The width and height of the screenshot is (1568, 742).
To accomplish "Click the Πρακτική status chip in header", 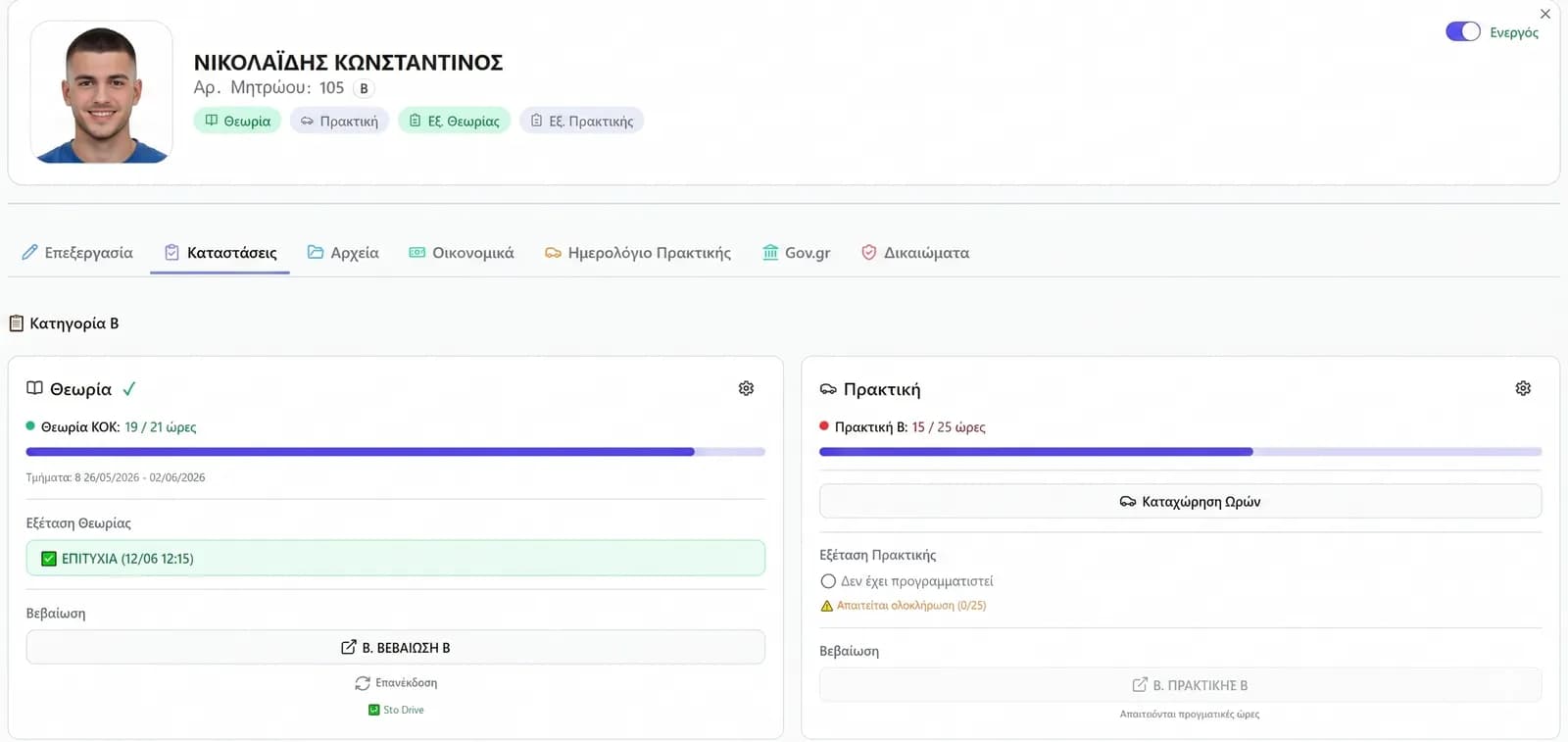I will click(339, 121).
